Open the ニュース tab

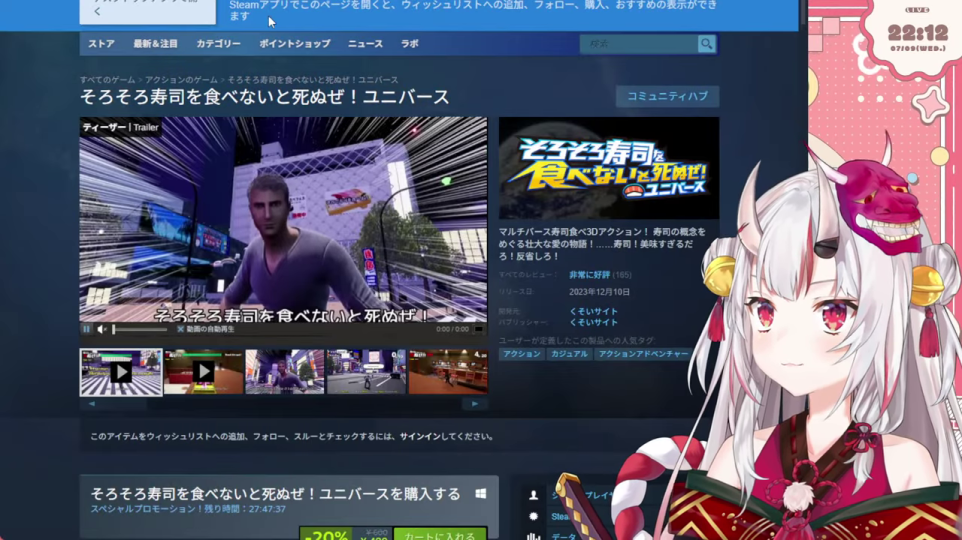(x=365, y=44)
